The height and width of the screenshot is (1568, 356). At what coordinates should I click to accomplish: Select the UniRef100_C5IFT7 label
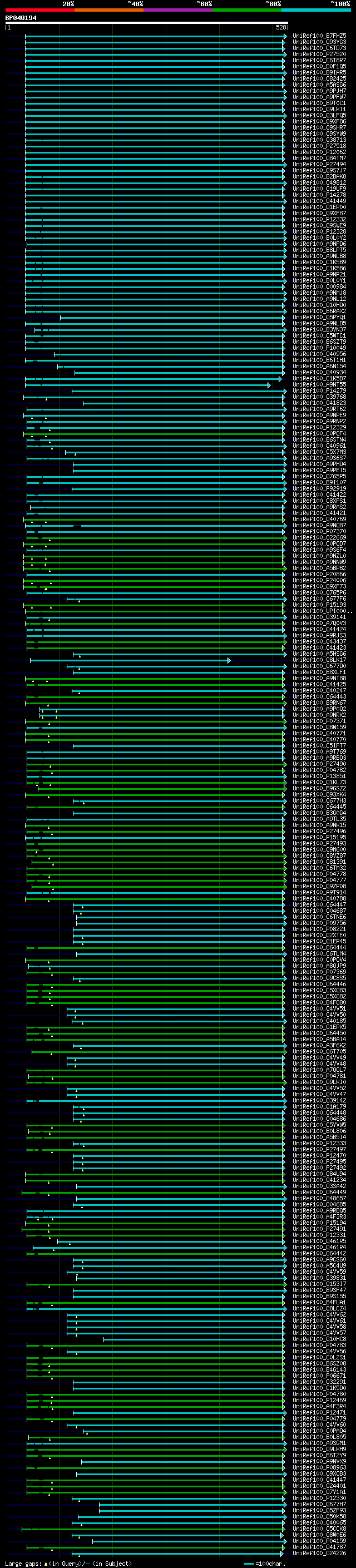pos(319,746)
